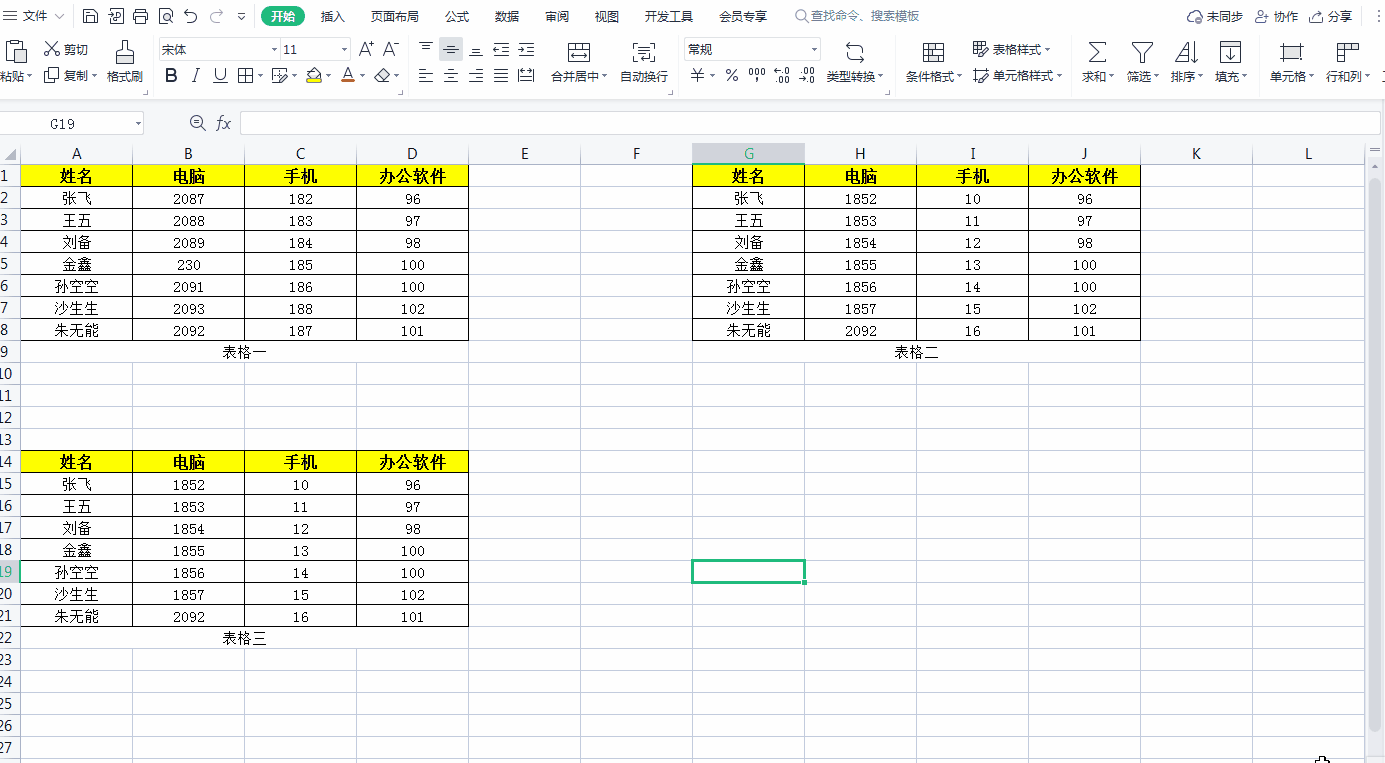Screen dimensions: 1385x763
Task: Click the Print icon in quick access toolbar
Action: (x=140, y=16)
